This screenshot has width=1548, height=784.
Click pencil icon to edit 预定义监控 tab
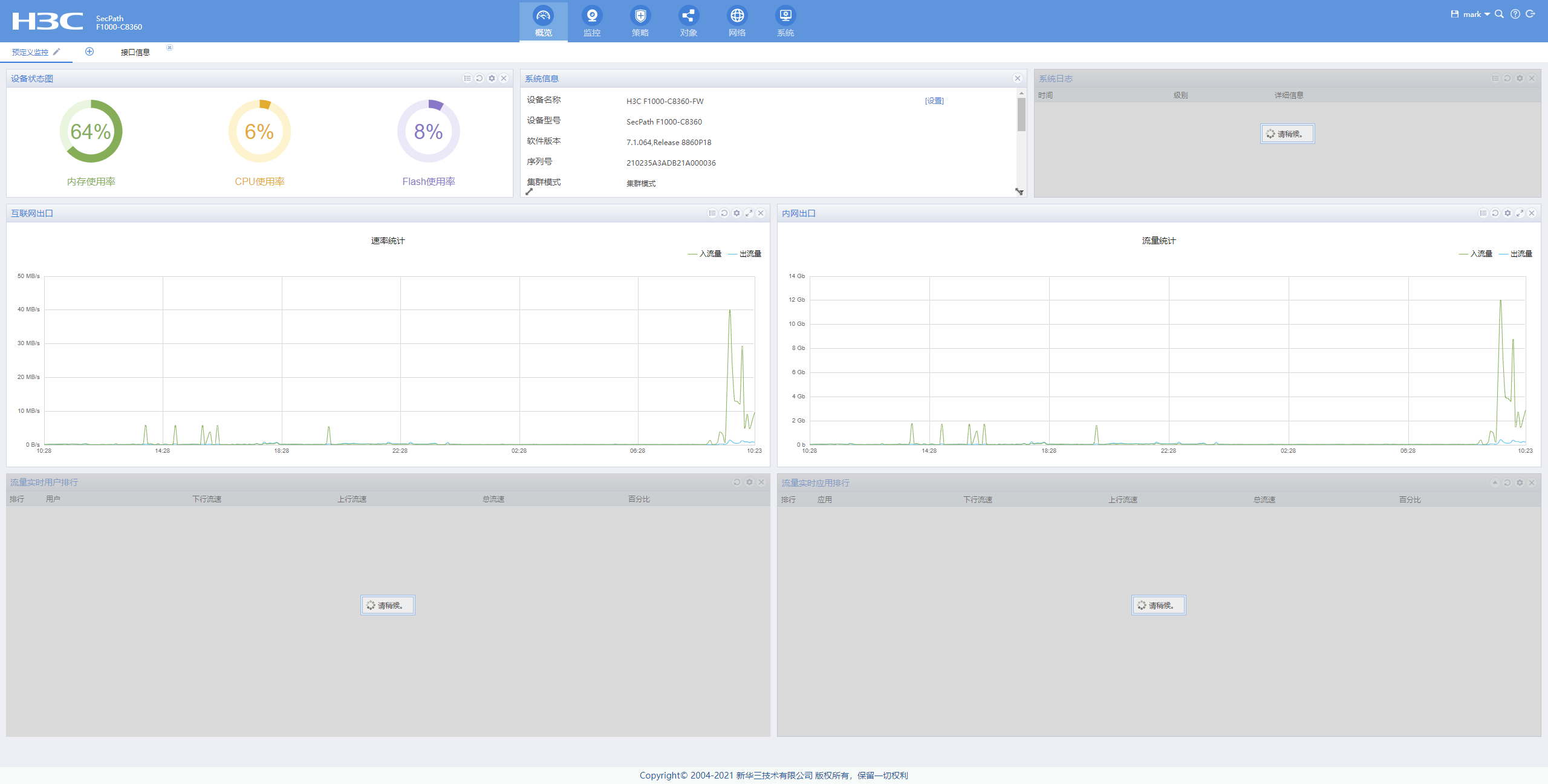57,52
